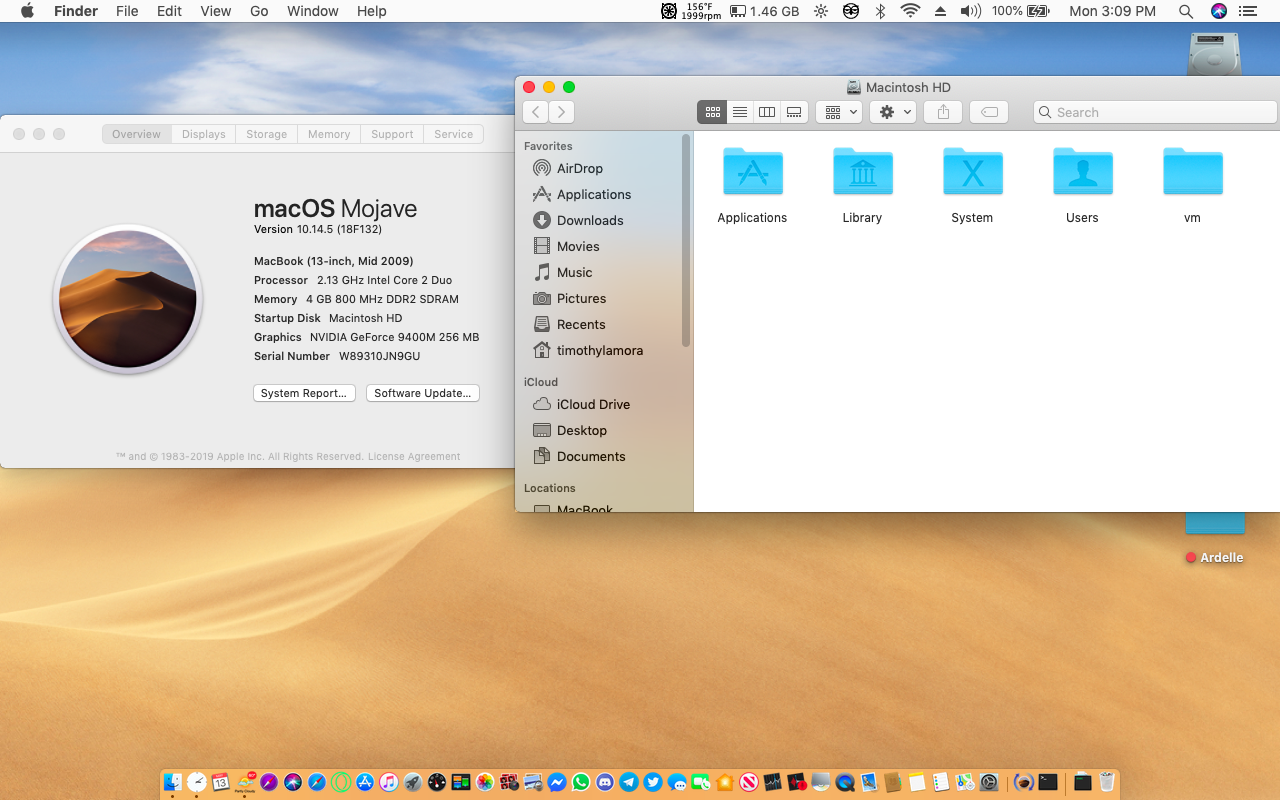This screenshot has width=1280, height=800.
Task: Go back in Finder window
Action: coord(536,112)
